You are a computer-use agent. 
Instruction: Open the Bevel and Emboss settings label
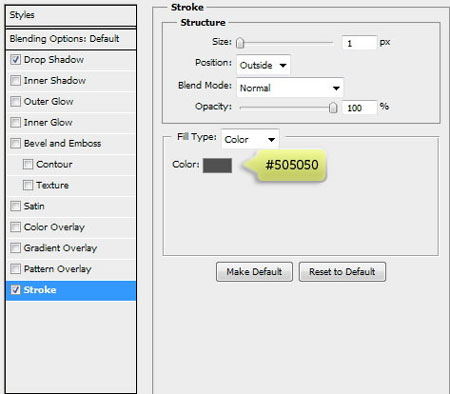click(62, 143)
